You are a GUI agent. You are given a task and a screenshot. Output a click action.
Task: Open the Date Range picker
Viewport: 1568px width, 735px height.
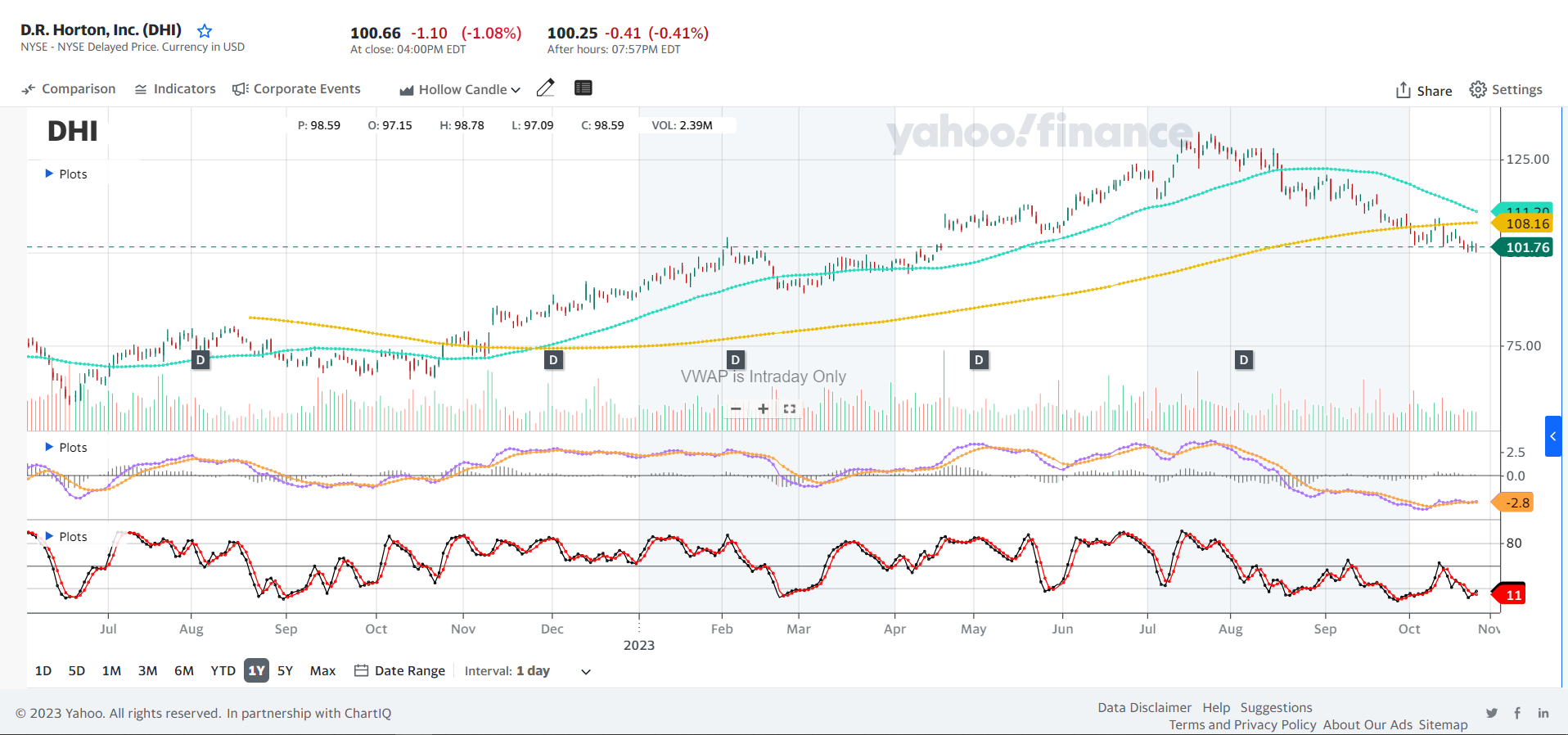click(399, 670)
